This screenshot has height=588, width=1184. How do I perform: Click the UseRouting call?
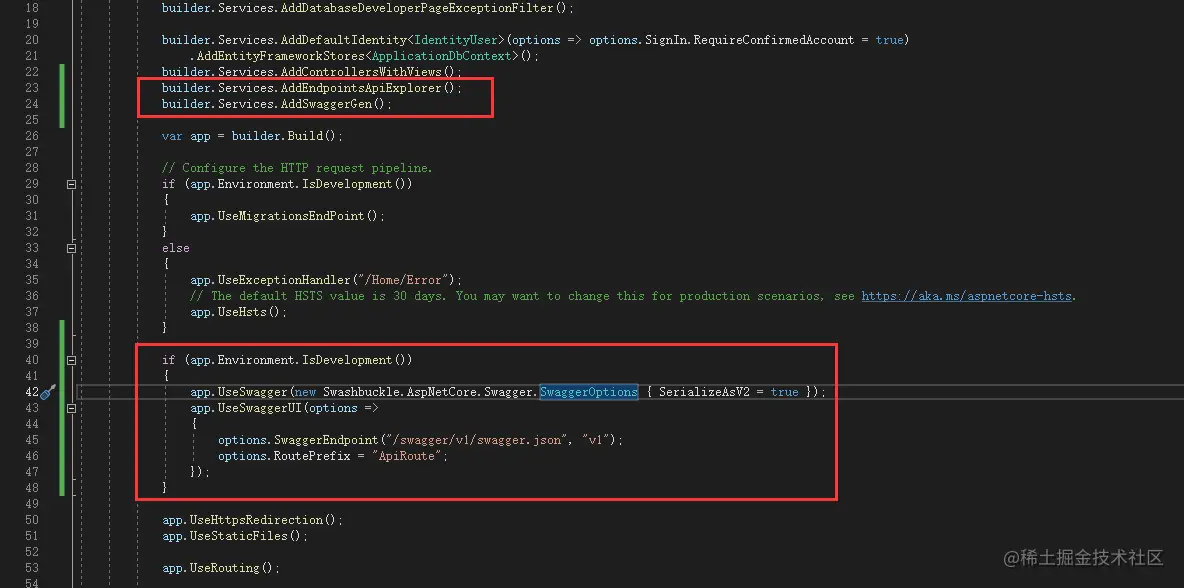coord(224,568)
